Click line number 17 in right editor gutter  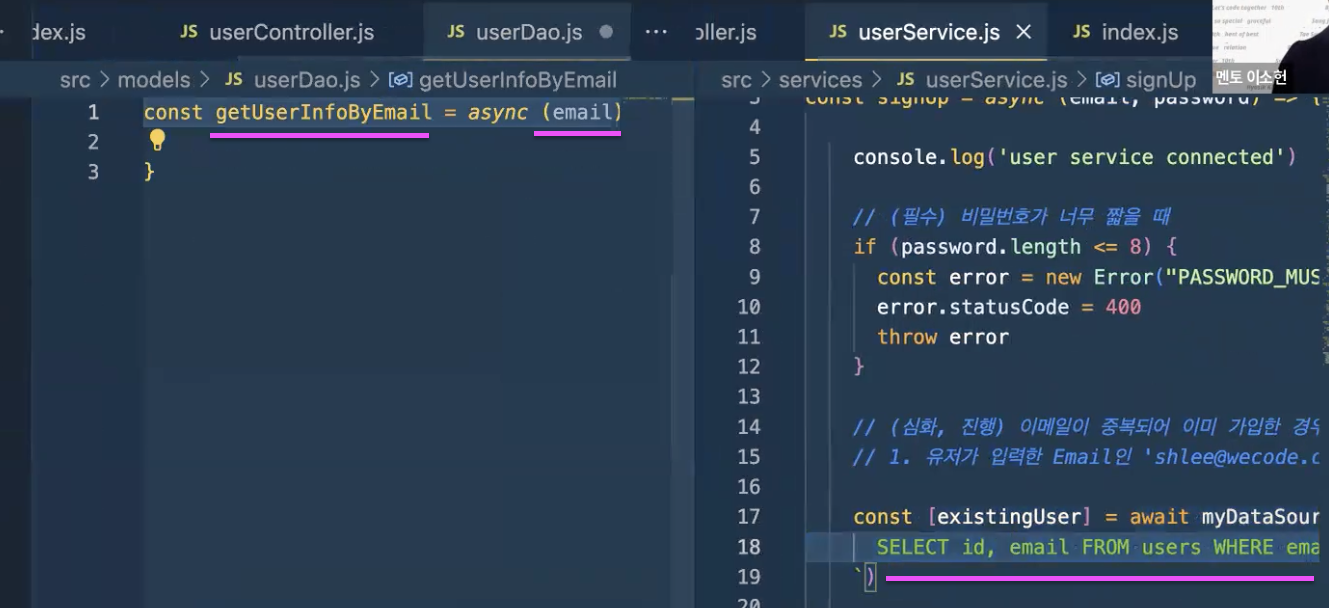click(748, 517)
